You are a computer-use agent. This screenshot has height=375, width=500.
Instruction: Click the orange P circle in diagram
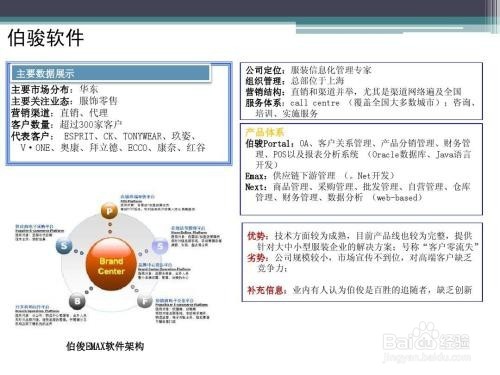(109, 211)
